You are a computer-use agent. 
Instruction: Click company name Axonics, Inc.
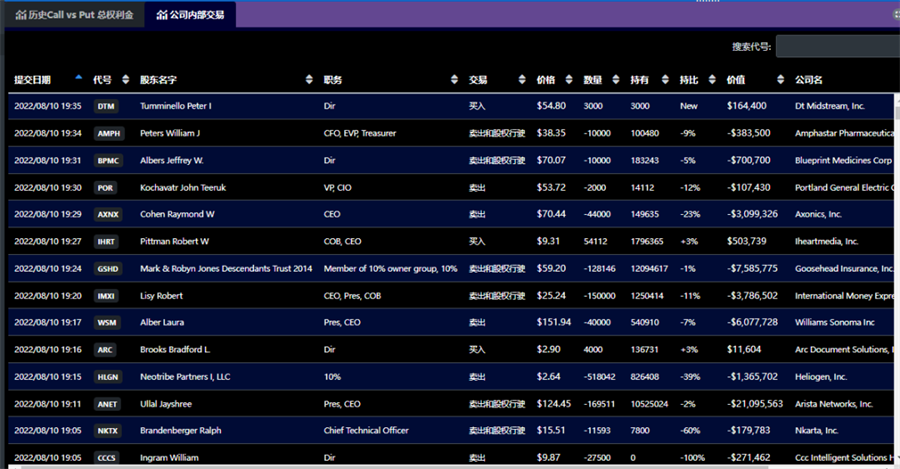click(x=818, y=214)
